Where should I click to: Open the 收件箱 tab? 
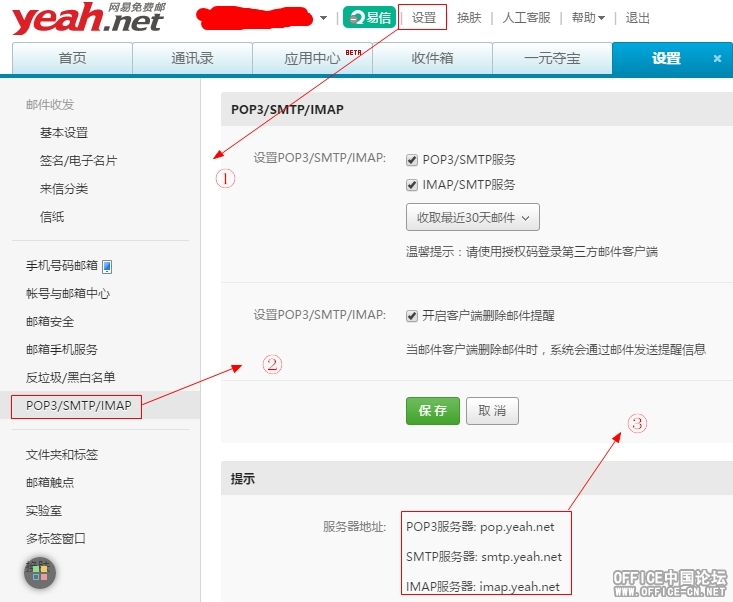point(432,58)
